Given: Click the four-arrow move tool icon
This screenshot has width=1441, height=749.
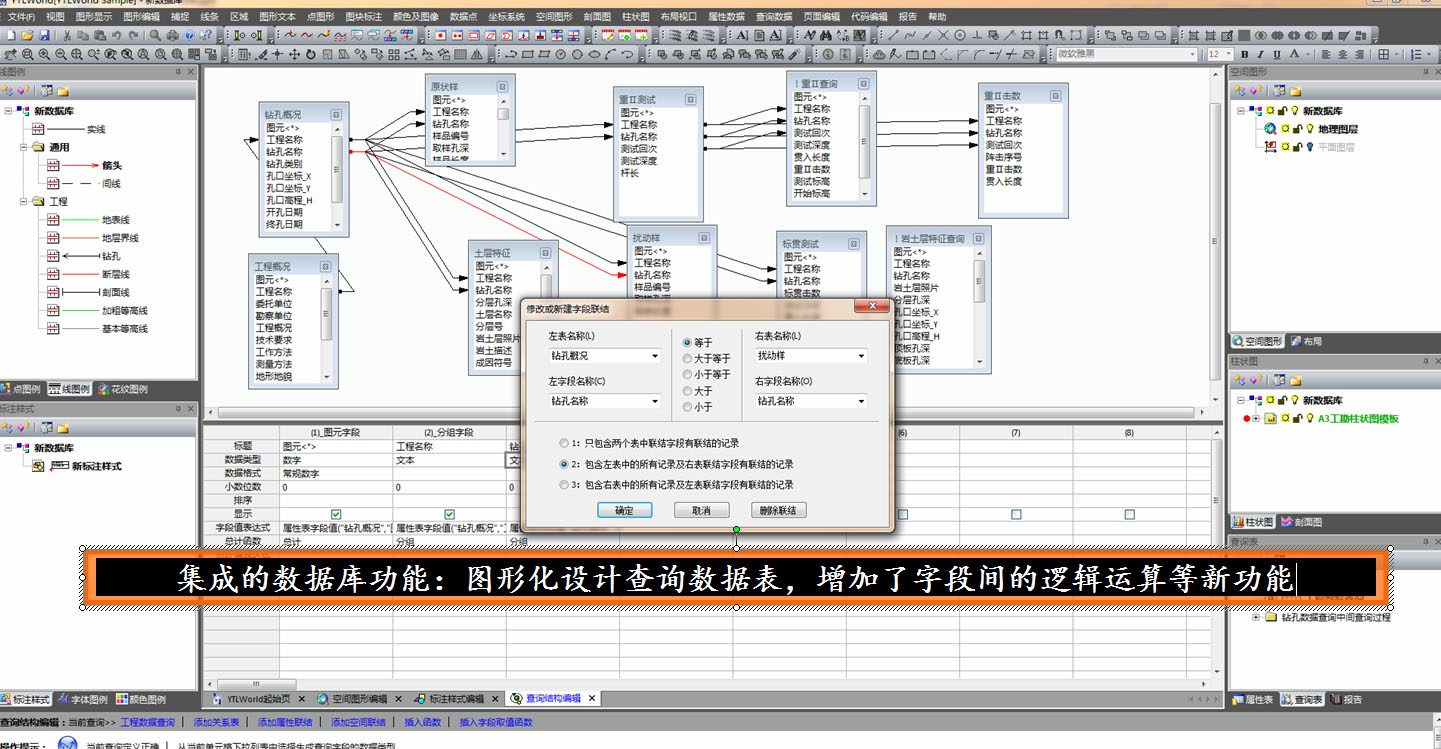Looking at the screenshot, I should tap(294, 54).
